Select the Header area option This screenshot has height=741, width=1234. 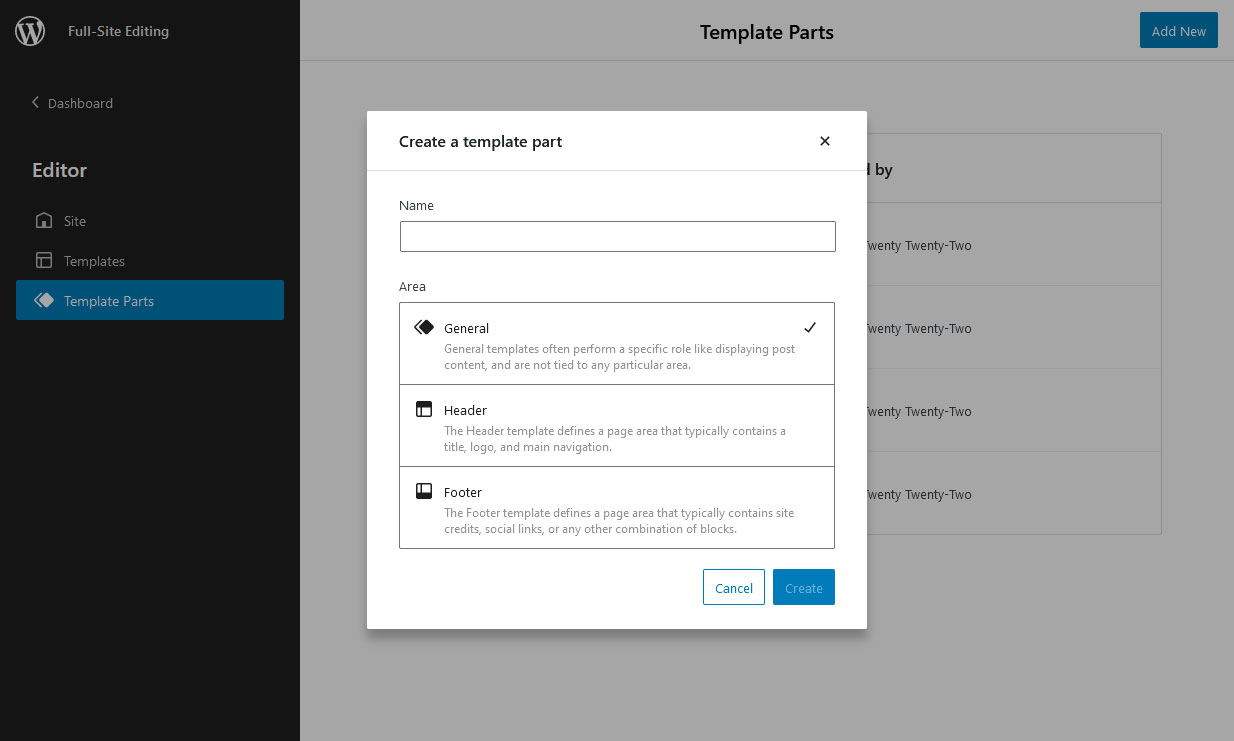click(x=617, y=425)
